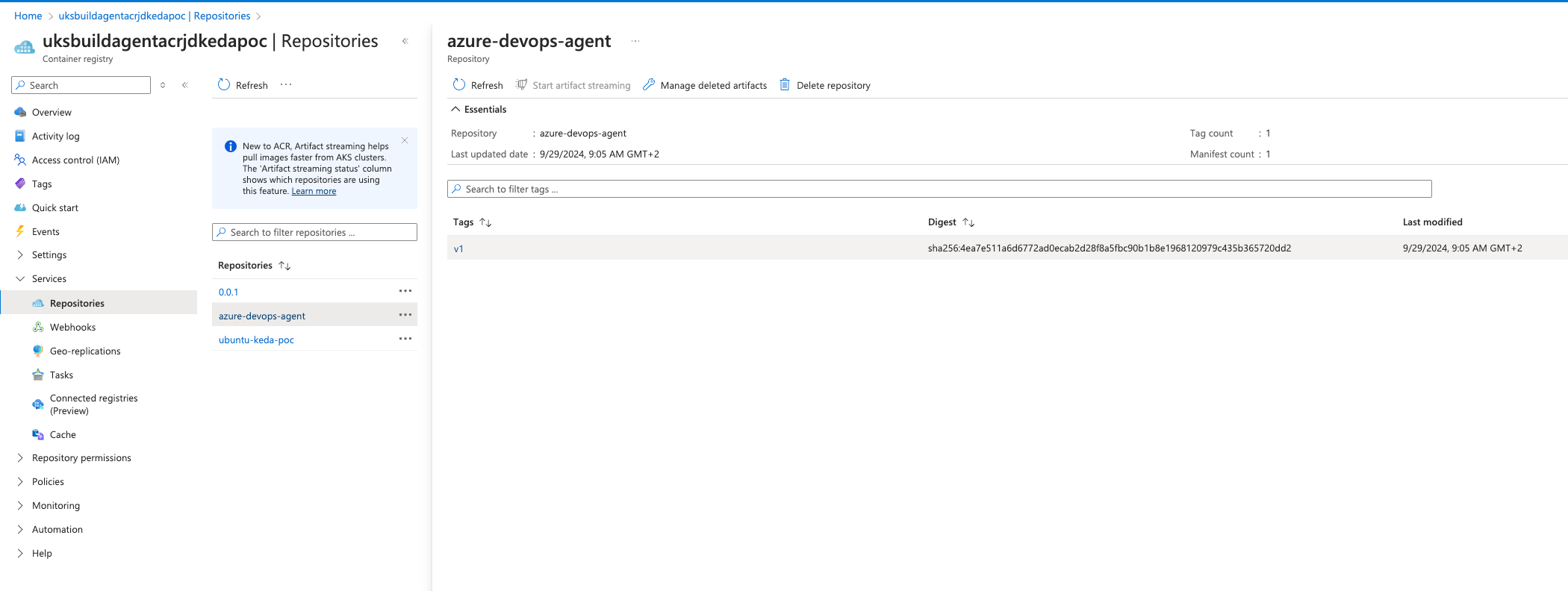Viewport: 1568px width, 591px height.
Task: Click the Manage deleted artifacts wrench icon
Action: (649, 85)
